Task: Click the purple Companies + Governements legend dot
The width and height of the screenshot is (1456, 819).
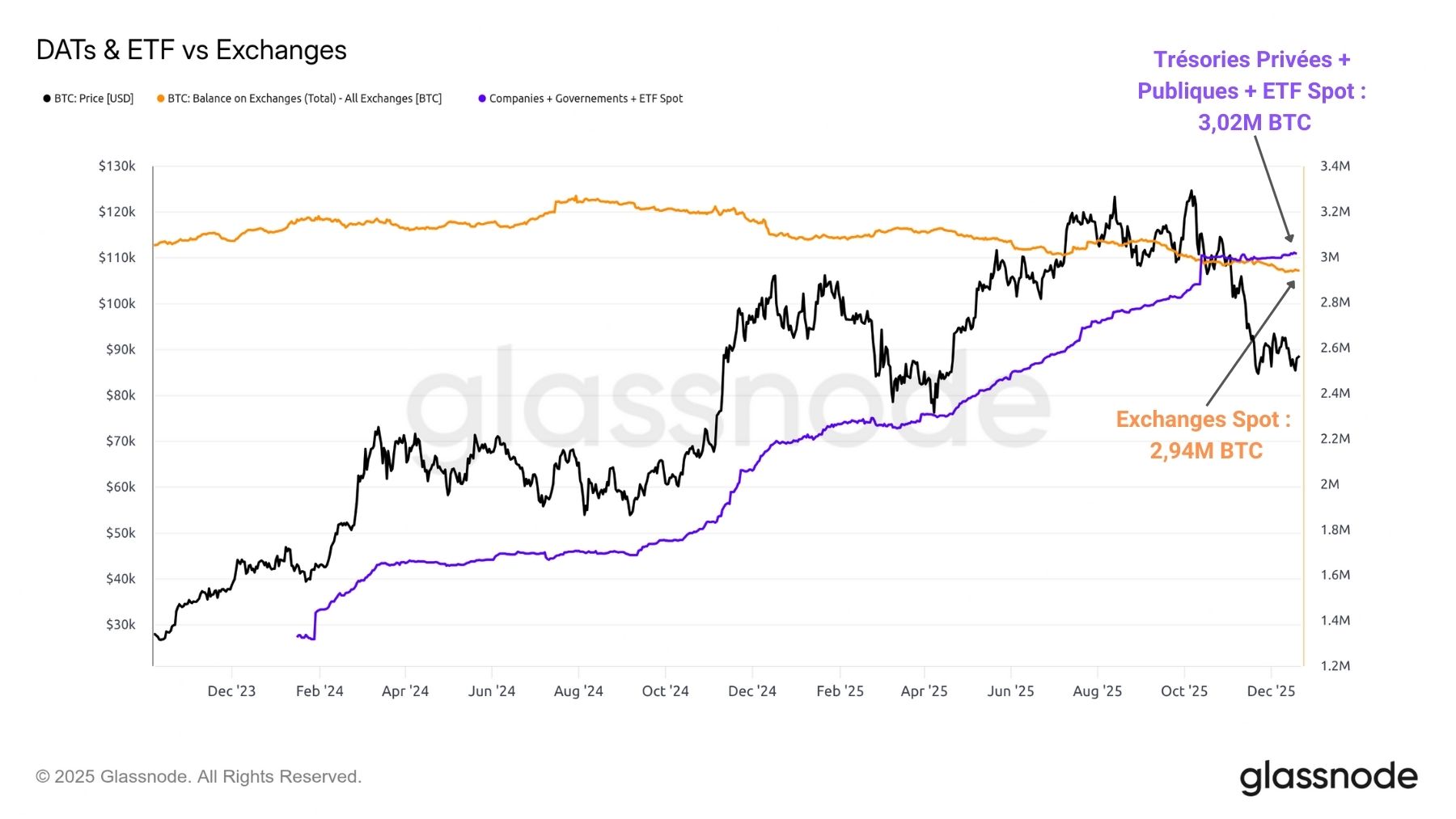Action: pos(482,99)
